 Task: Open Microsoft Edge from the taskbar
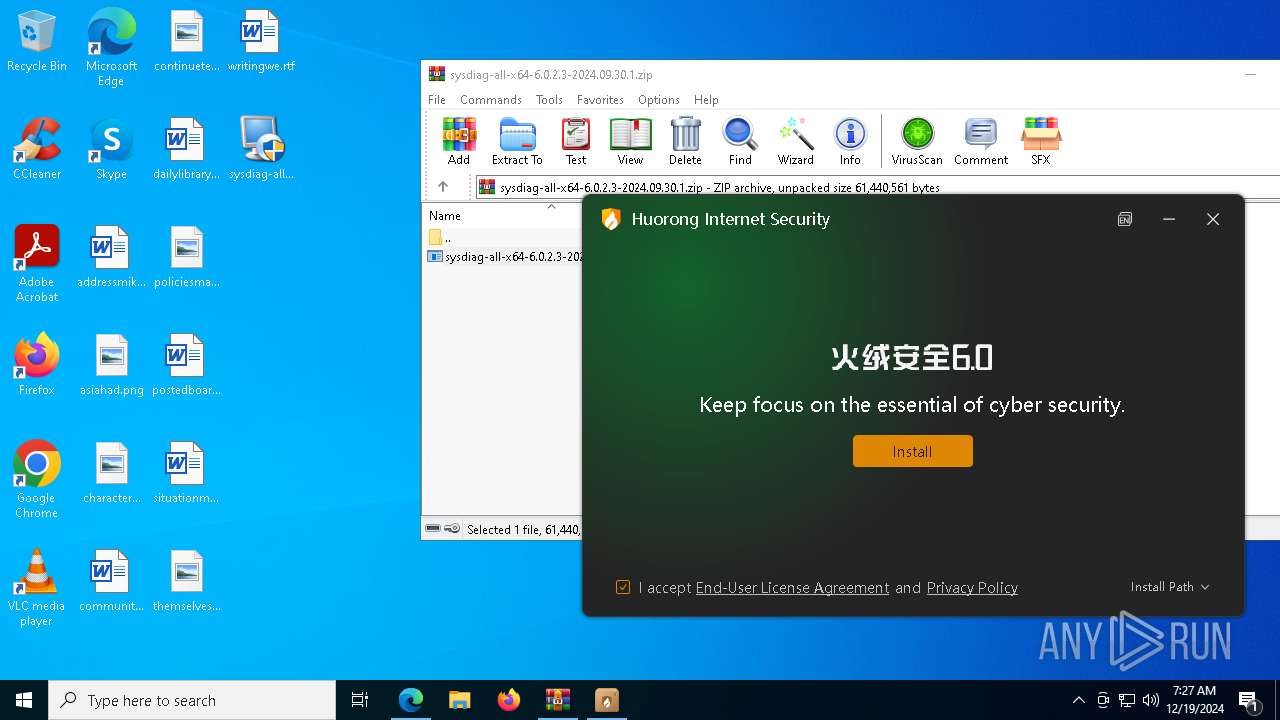click(411, 700)
